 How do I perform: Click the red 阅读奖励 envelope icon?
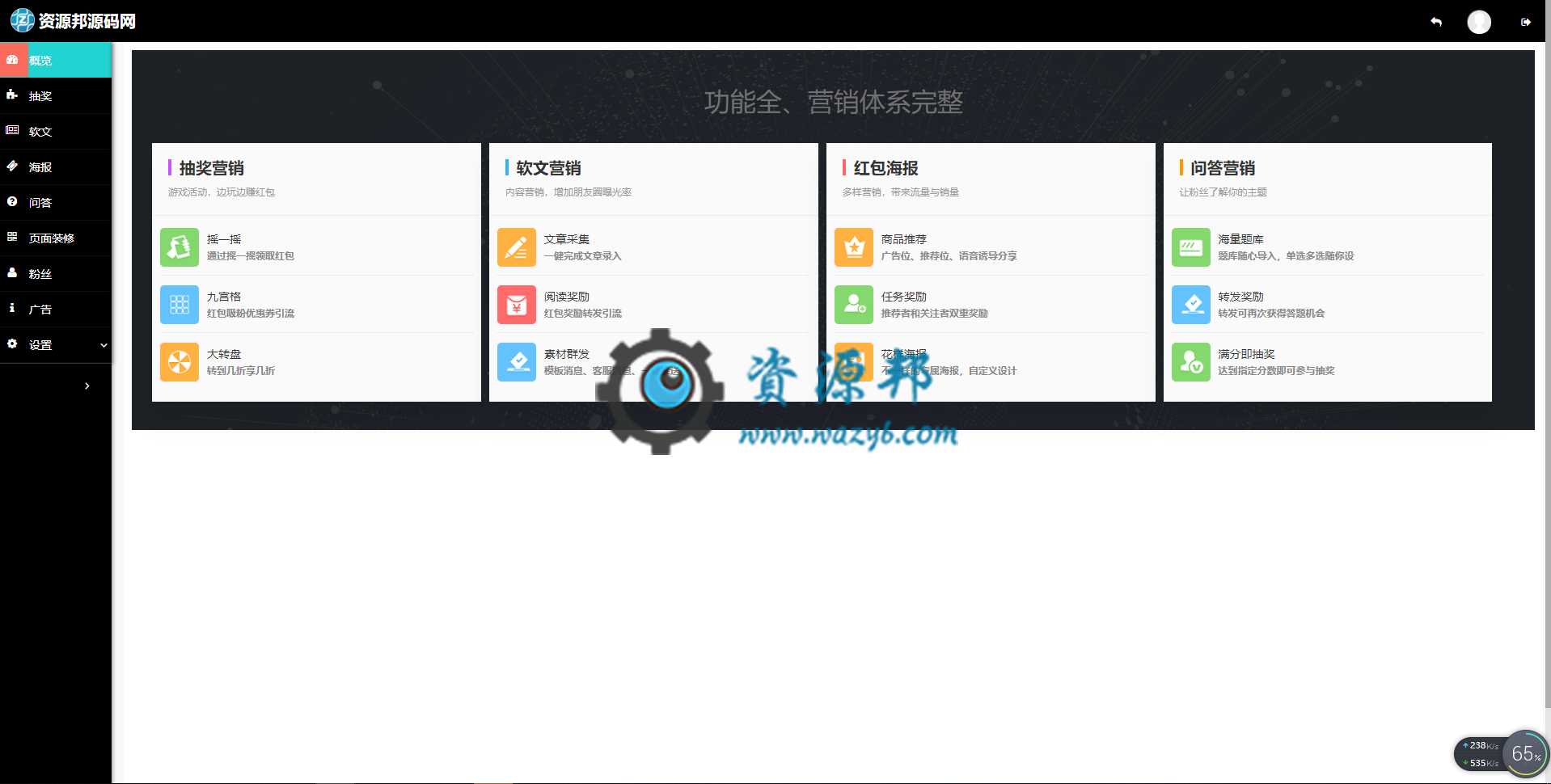click(x=517, y=305)
